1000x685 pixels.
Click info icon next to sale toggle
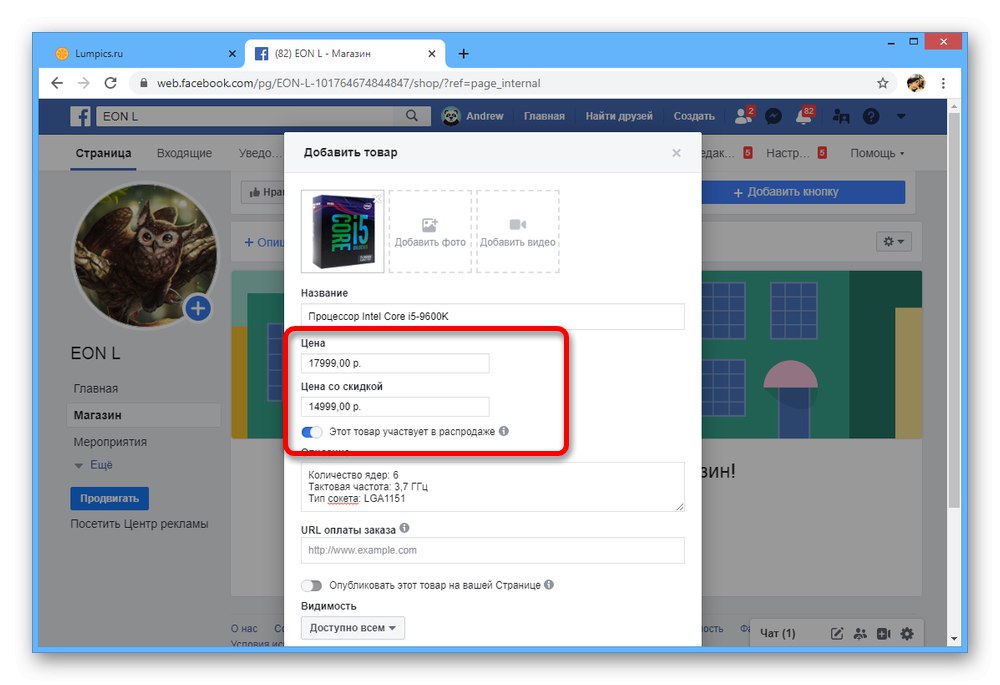click(x=504, y=431)
